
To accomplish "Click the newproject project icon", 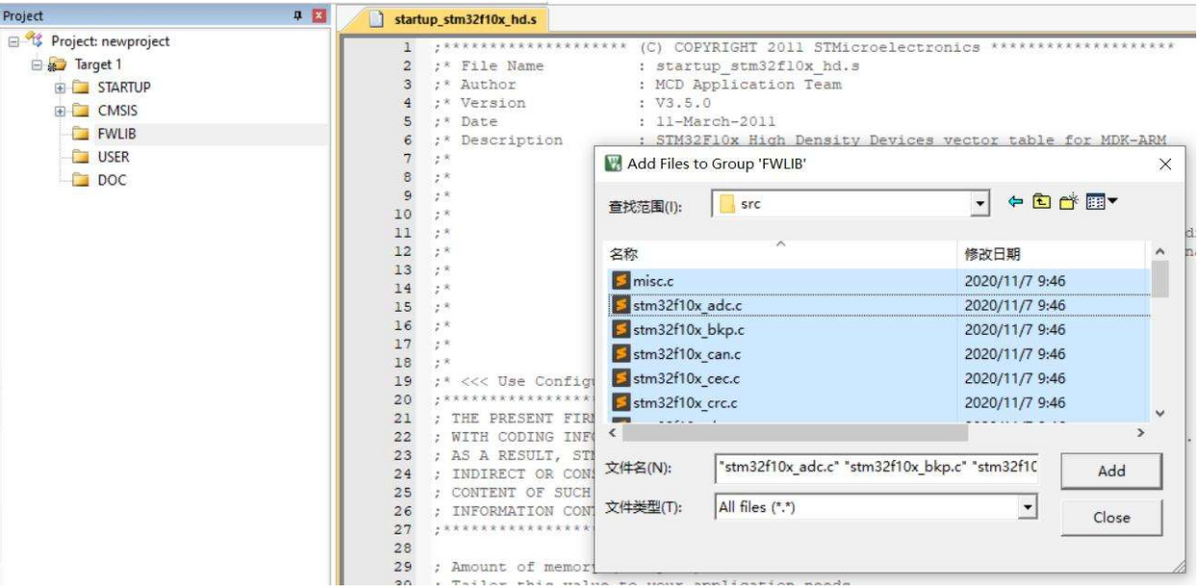I will (35, 41).
